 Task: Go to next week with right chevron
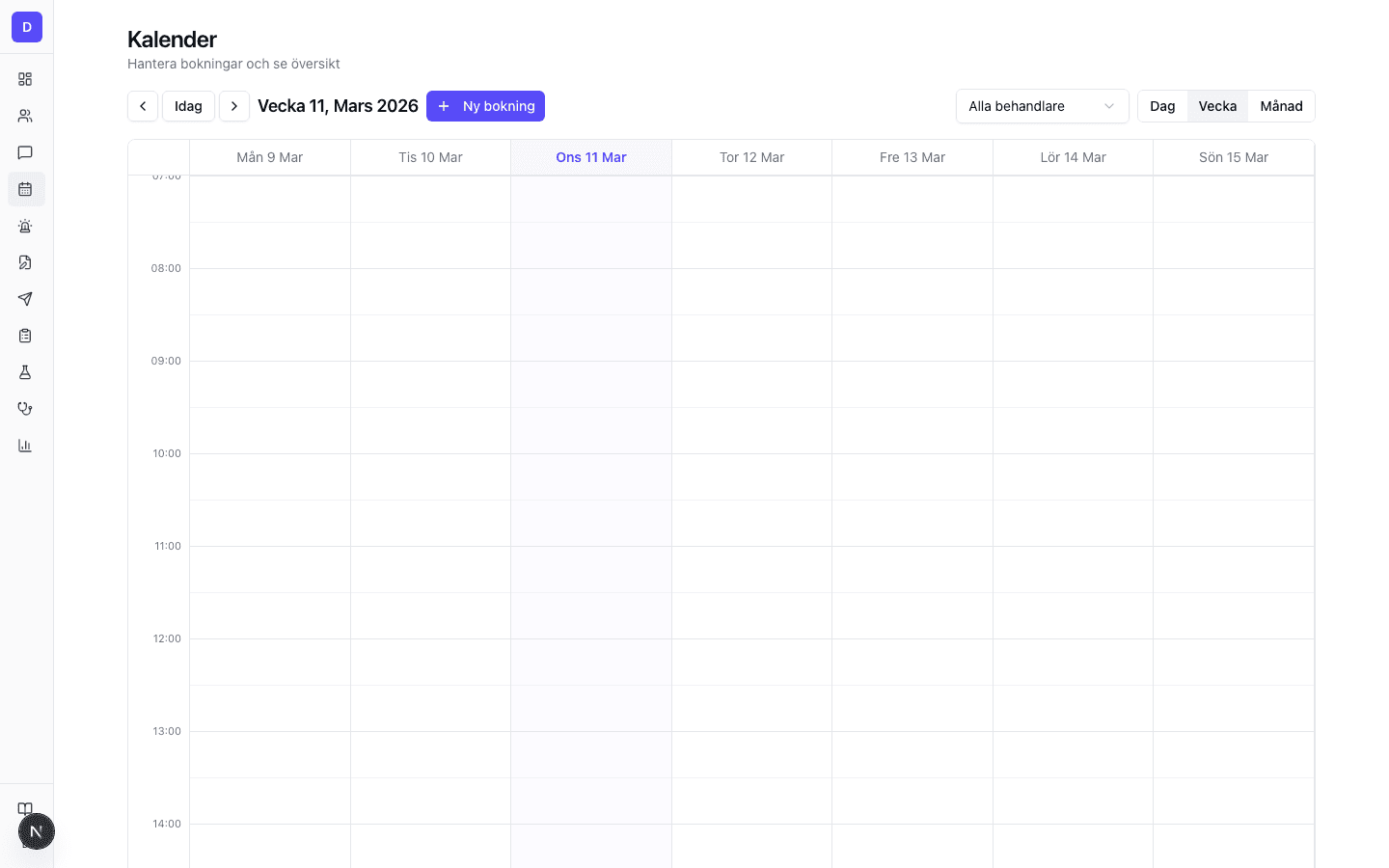pos(234,106)
